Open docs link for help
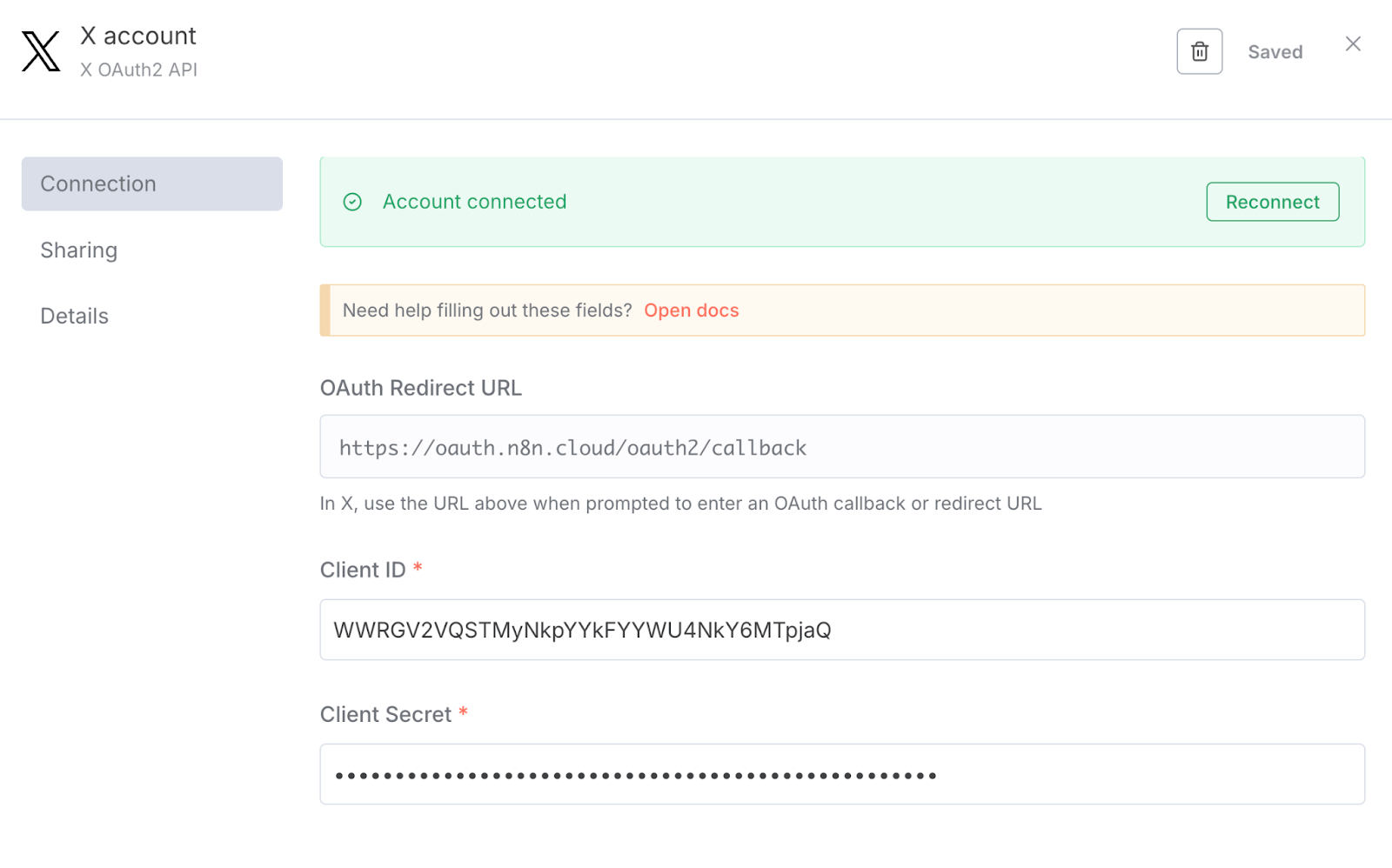Screen dimensions: 1392x868 tap(691, 310)
